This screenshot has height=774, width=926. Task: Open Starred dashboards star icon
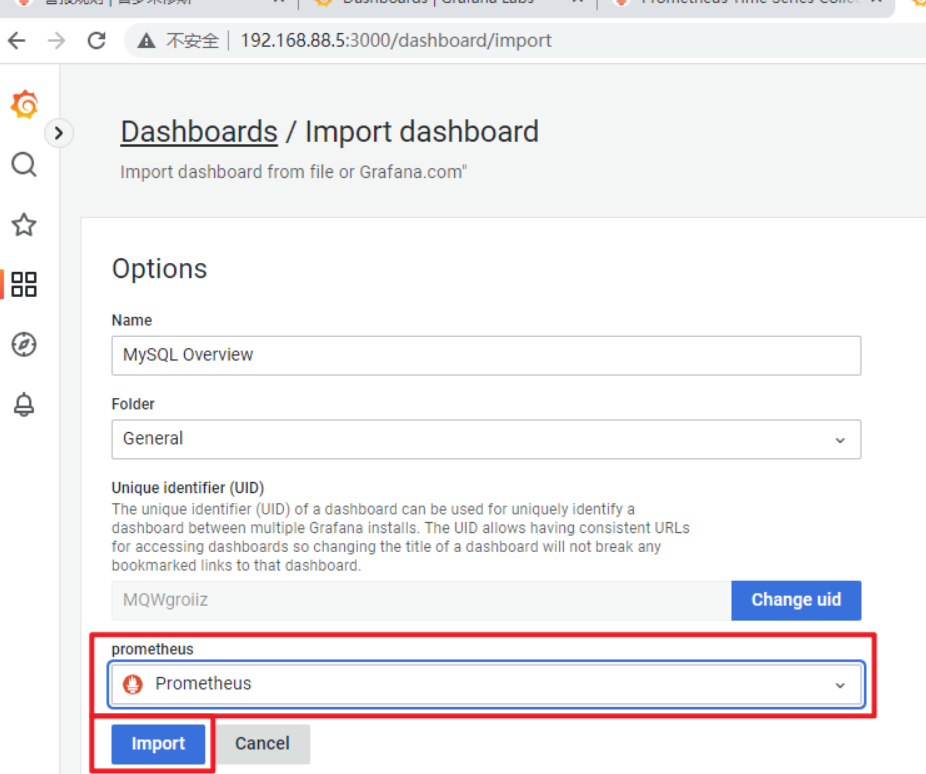(24, 225)
